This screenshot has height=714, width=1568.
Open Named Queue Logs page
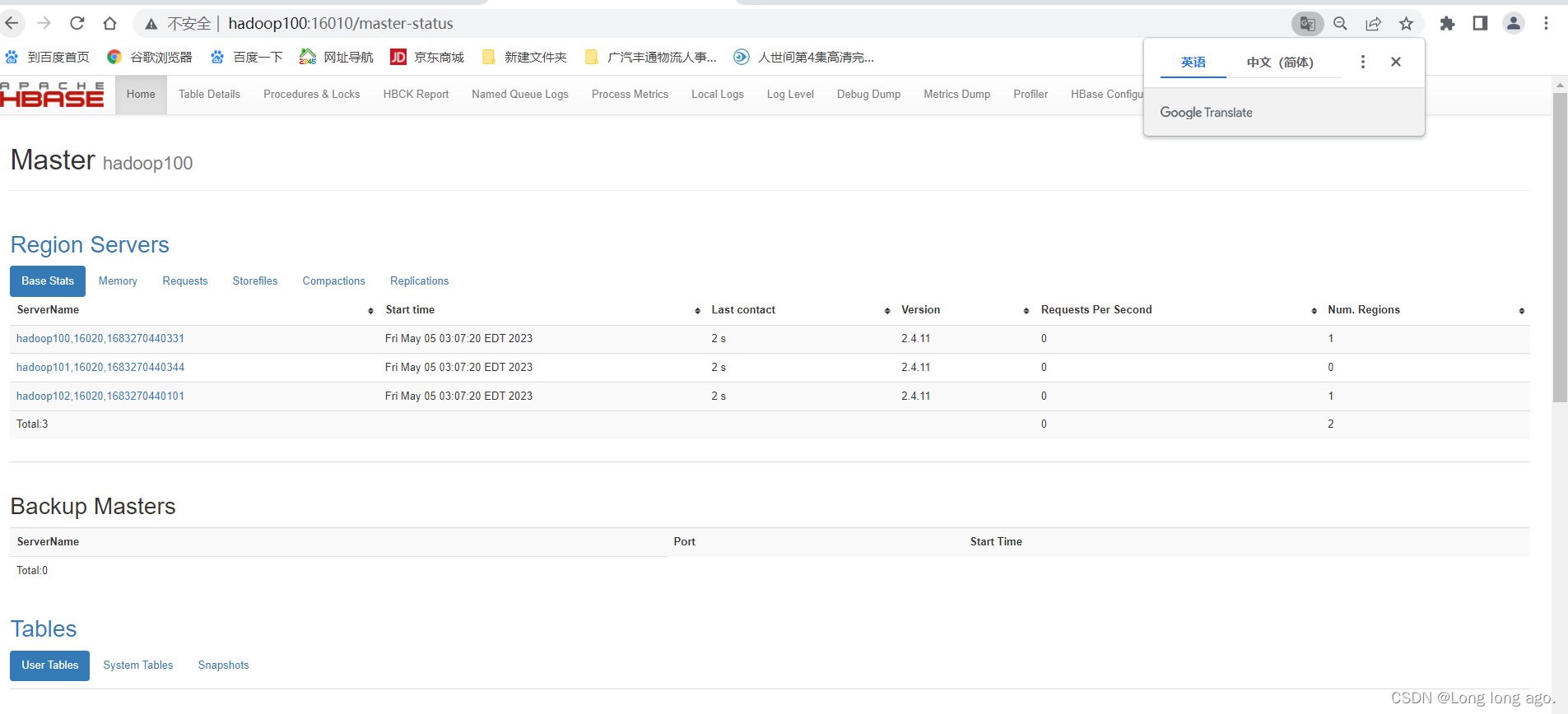click(520, 95)
